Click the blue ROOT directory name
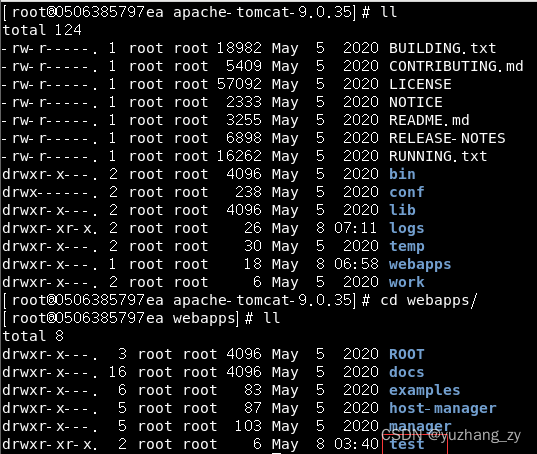The width and height of the screenshot is (537, 454). tap(407, 354)
